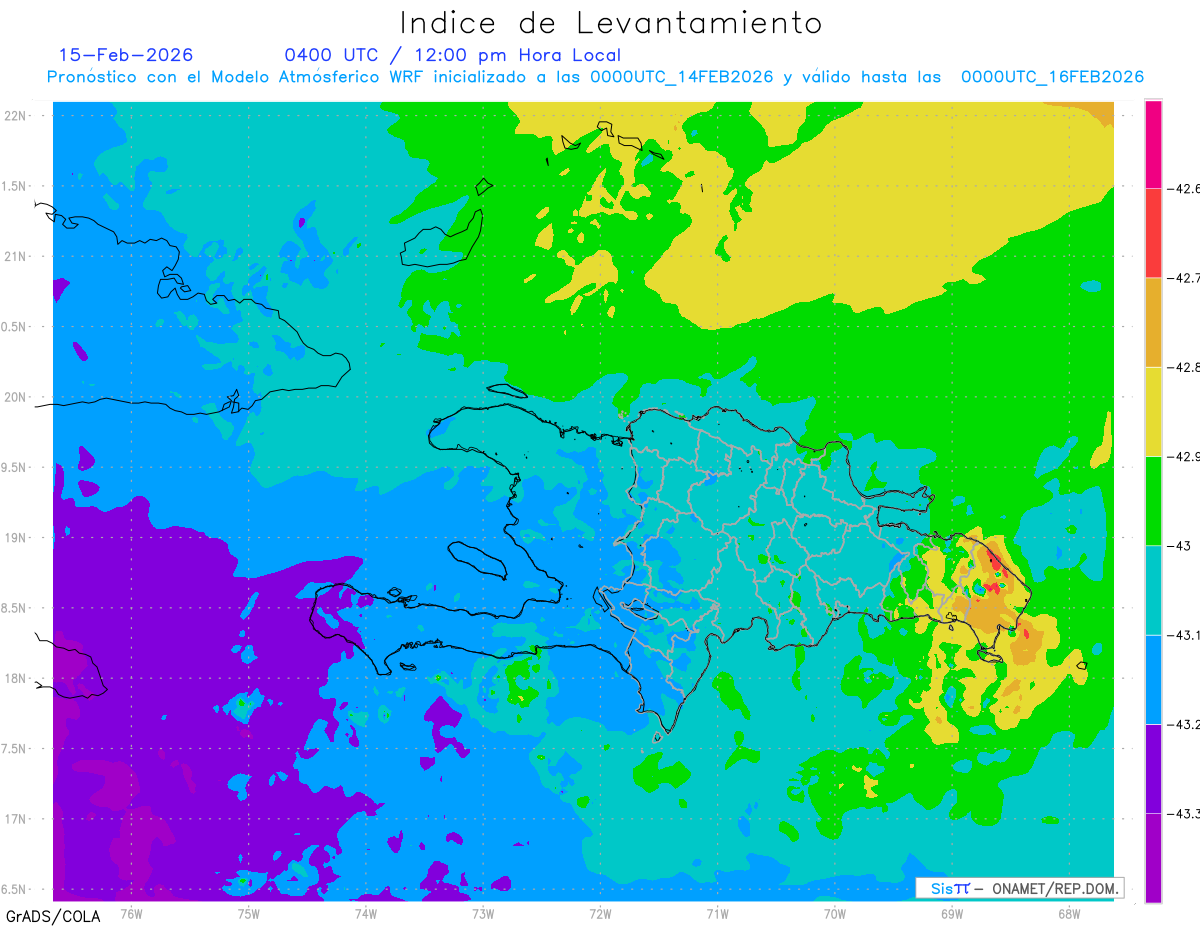The width and height of the screenshot is (1200, 927).
Task: Click the 'GrADS/COLA' label
Action: coord(53,916)
